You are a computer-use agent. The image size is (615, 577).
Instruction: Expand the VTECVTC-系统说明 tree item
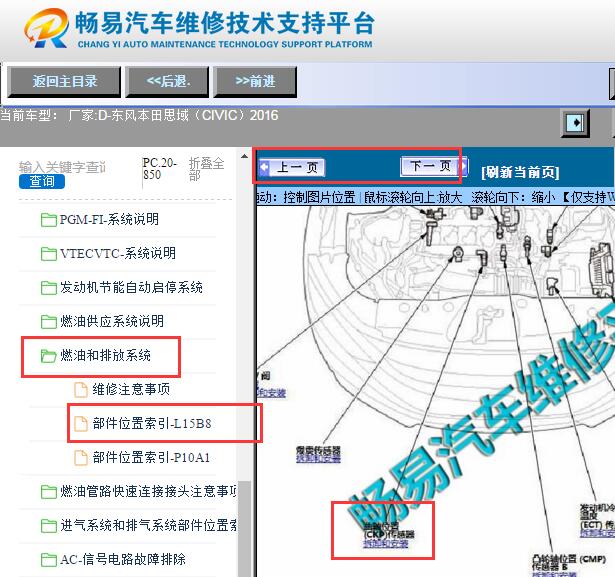(118, 253)
